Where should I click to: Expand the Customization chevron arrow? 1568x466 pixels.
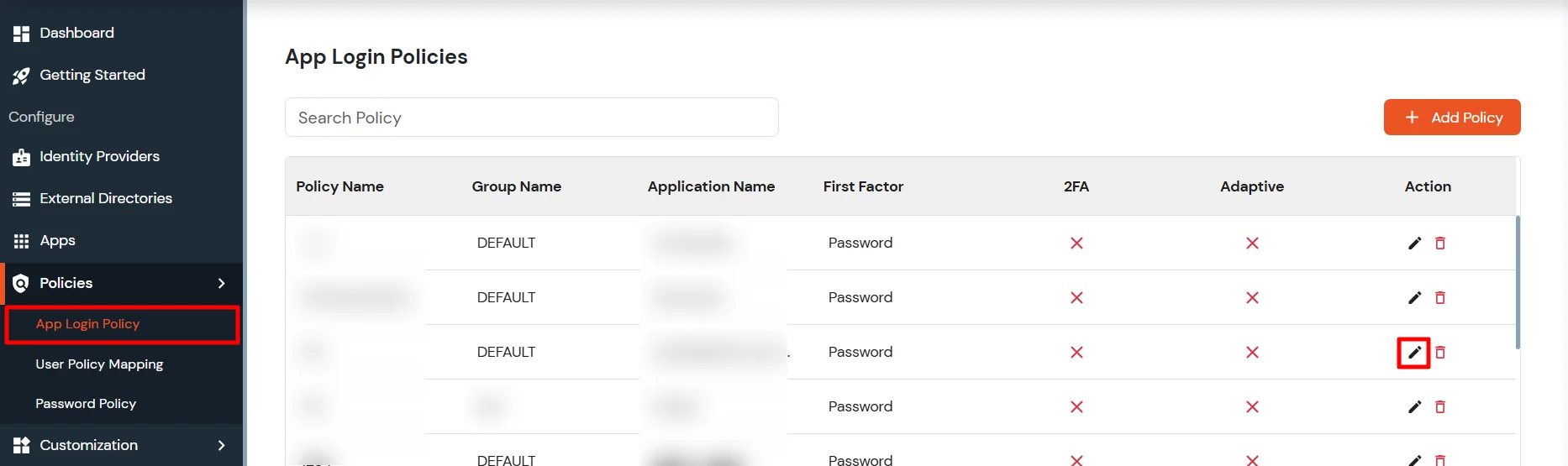(222, 445)
